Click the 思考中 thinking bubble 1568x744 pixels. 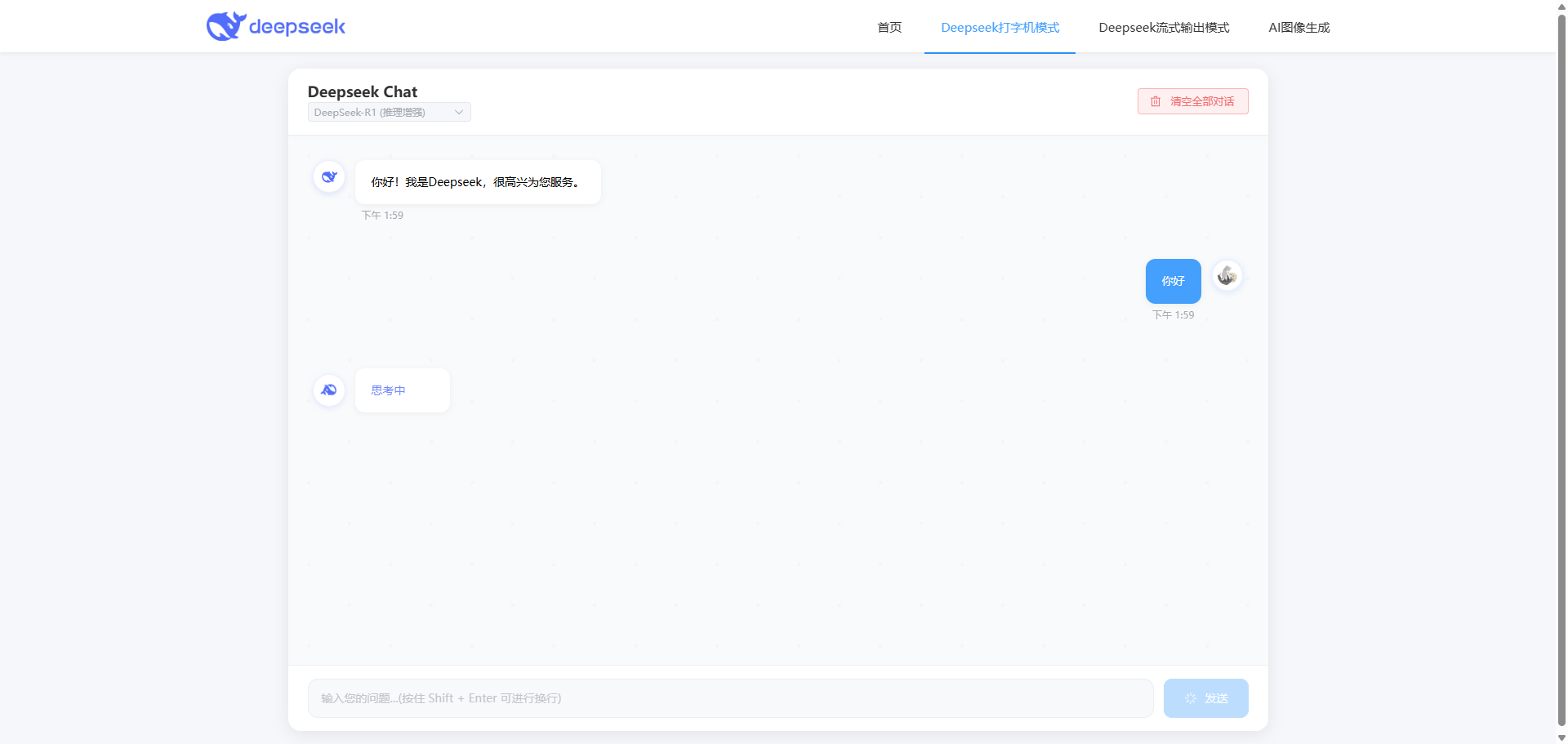tap(402, 390)
